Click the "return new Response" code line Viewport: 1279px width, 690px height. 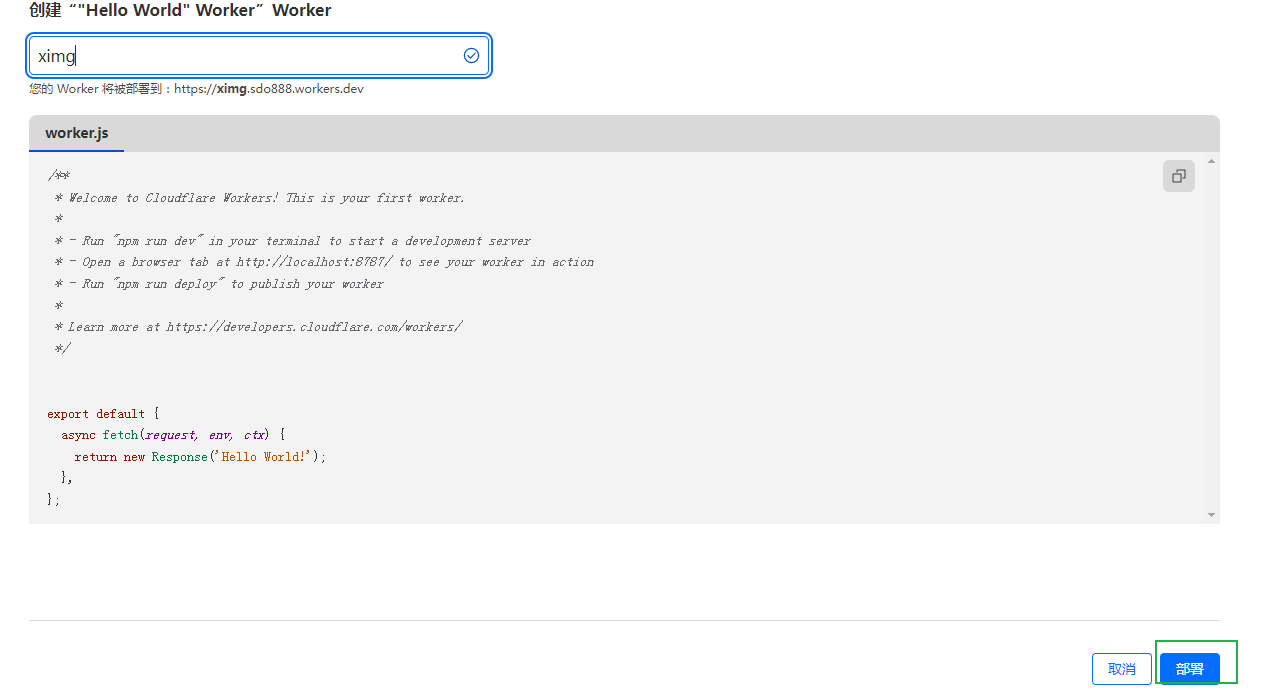click(200, 456)
